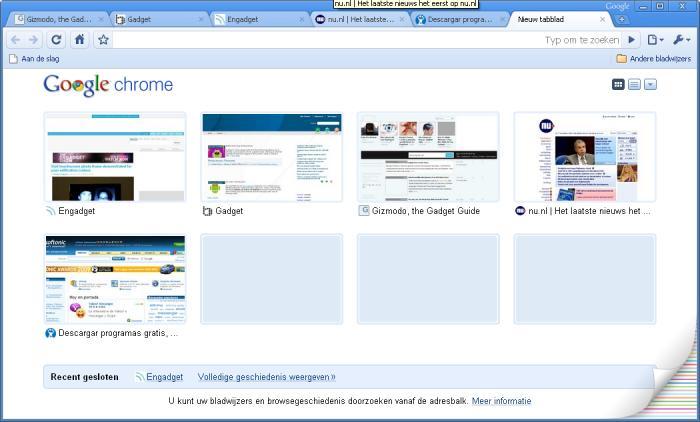This screenshot has height=422, width=700.
Task: Click the 'Meer informatie' link
Action: [501, 401]
